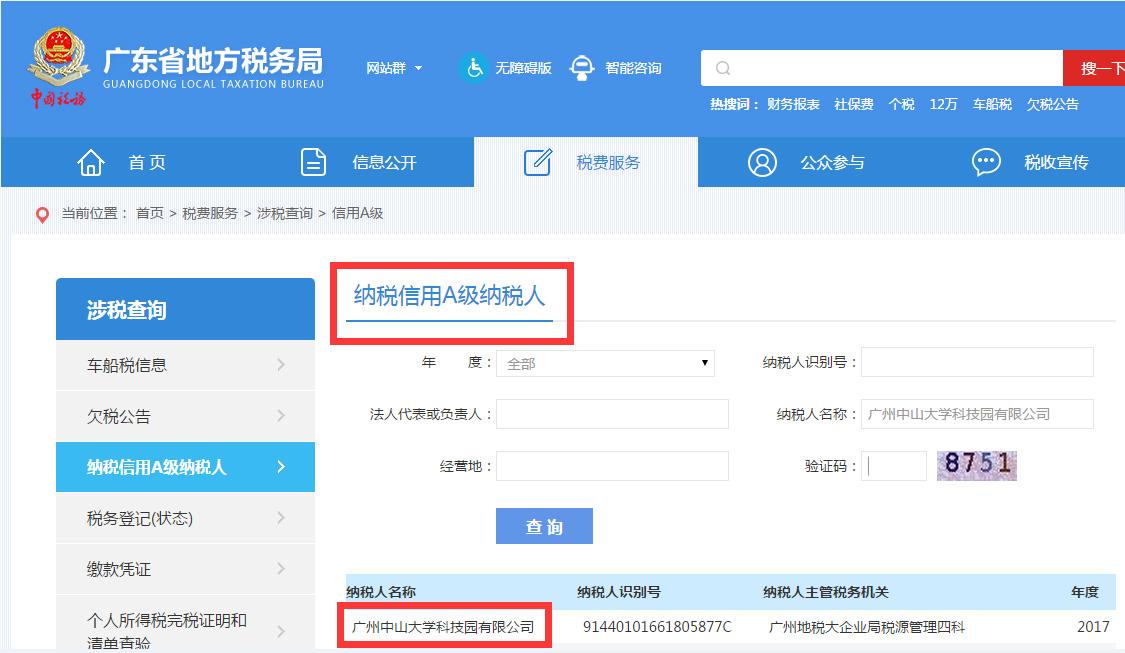The image size is (1125, 653).
Task: Focus the top site search field
Action: pos(882,68)
